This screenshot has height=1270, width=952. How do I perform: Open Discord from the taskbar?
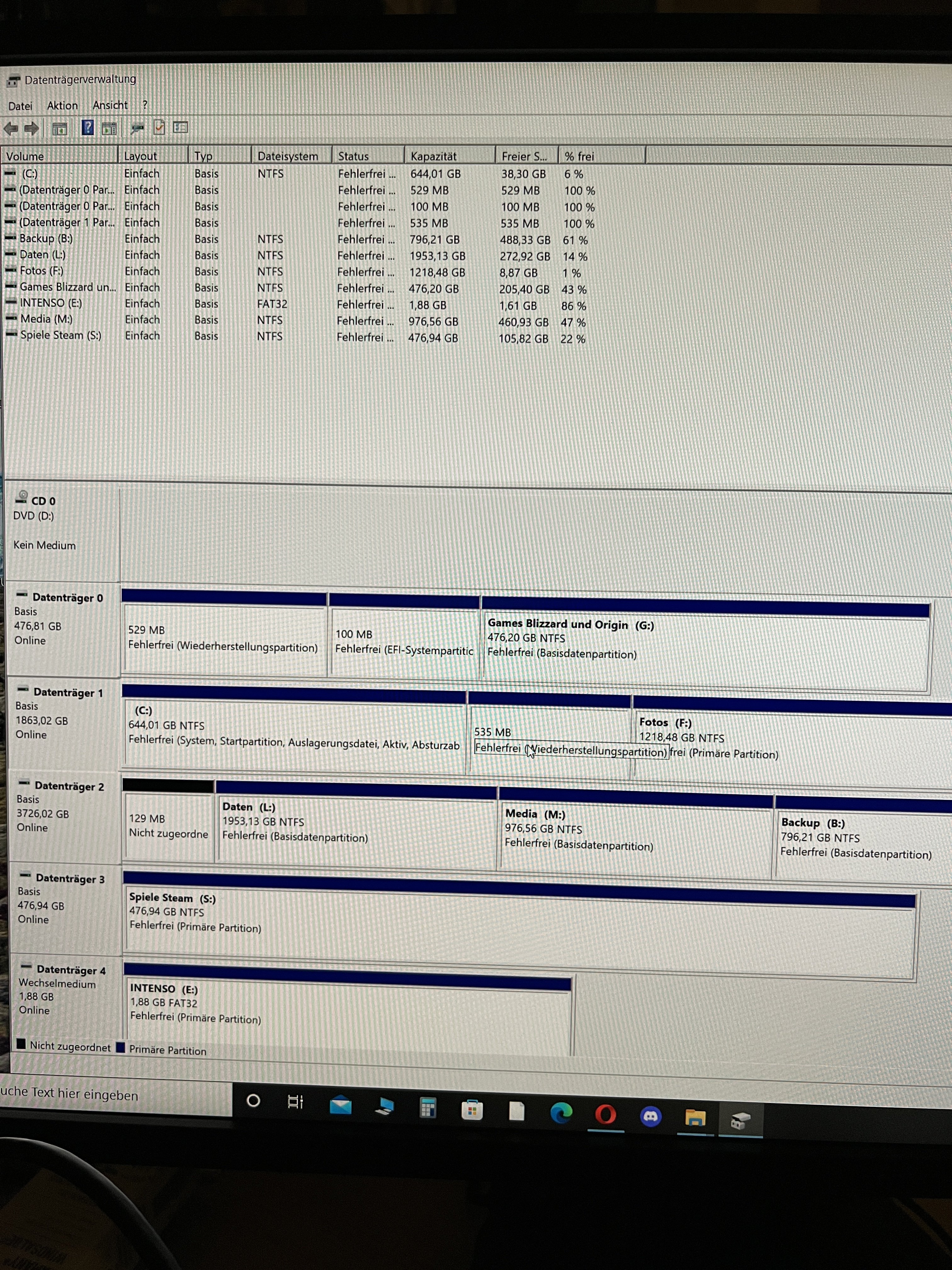[650, 1117]
